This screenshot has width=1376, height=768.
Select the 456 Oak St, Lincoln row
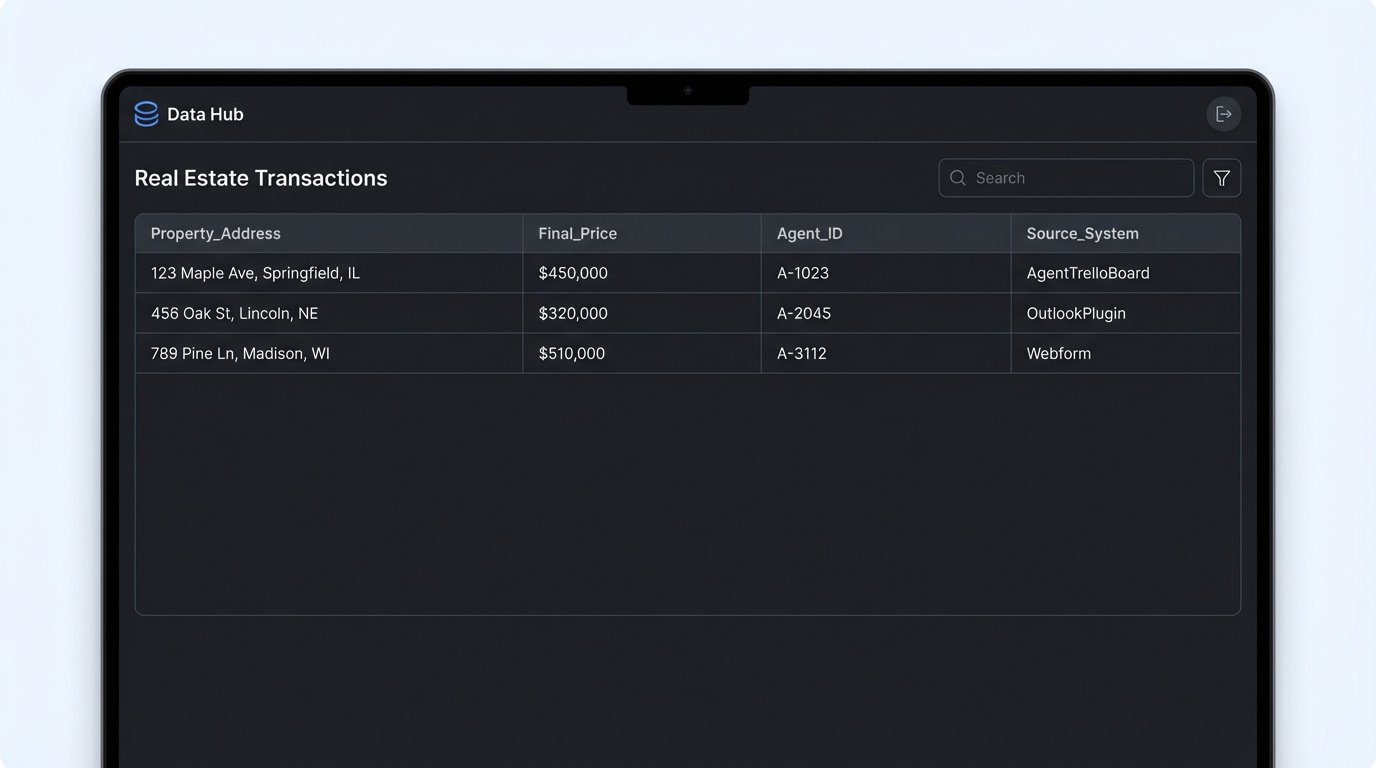click(234, 313)
